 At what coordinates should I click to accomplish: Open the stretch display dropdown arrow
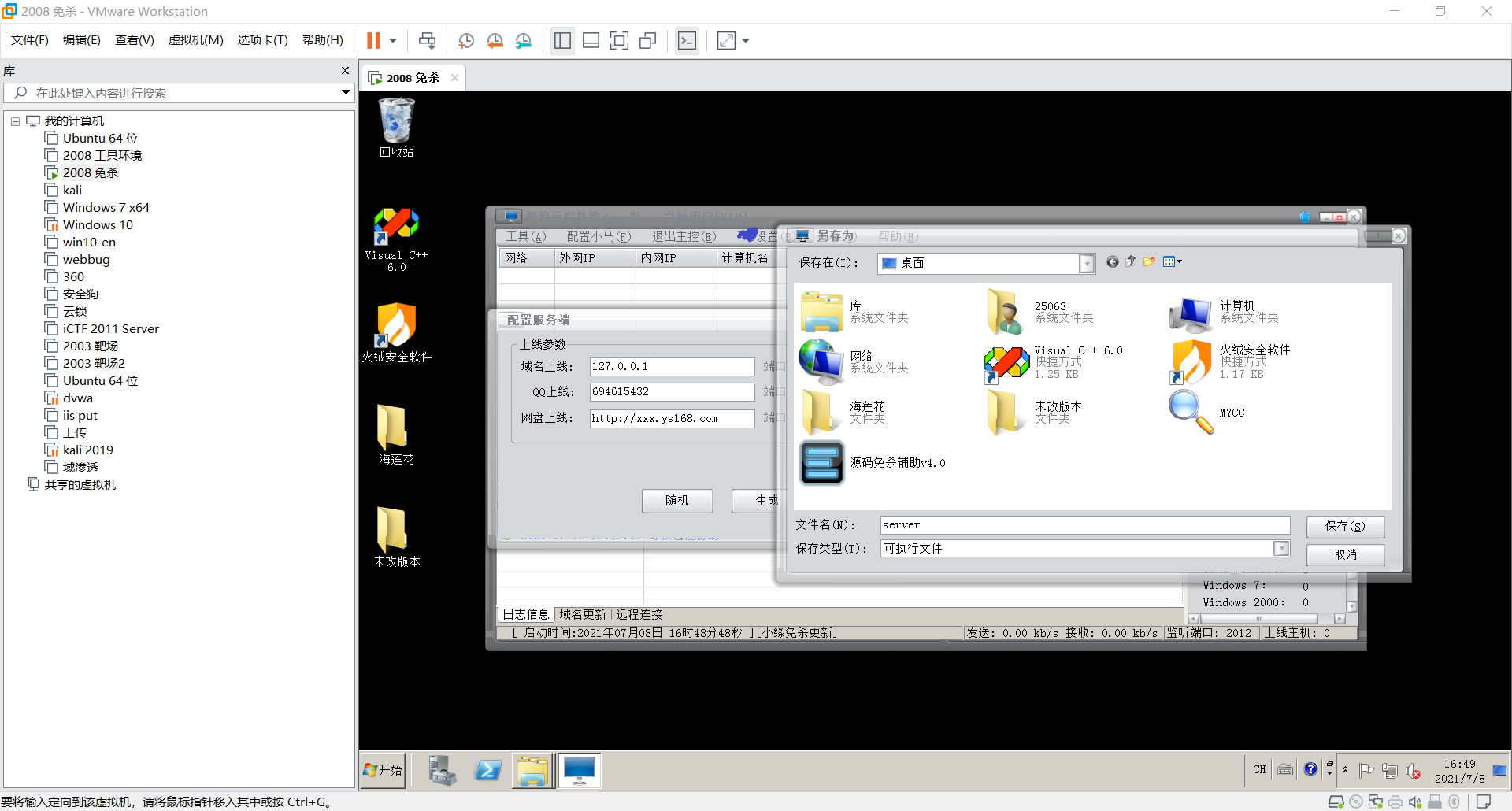pyautogui.click(x=746, y=40)
